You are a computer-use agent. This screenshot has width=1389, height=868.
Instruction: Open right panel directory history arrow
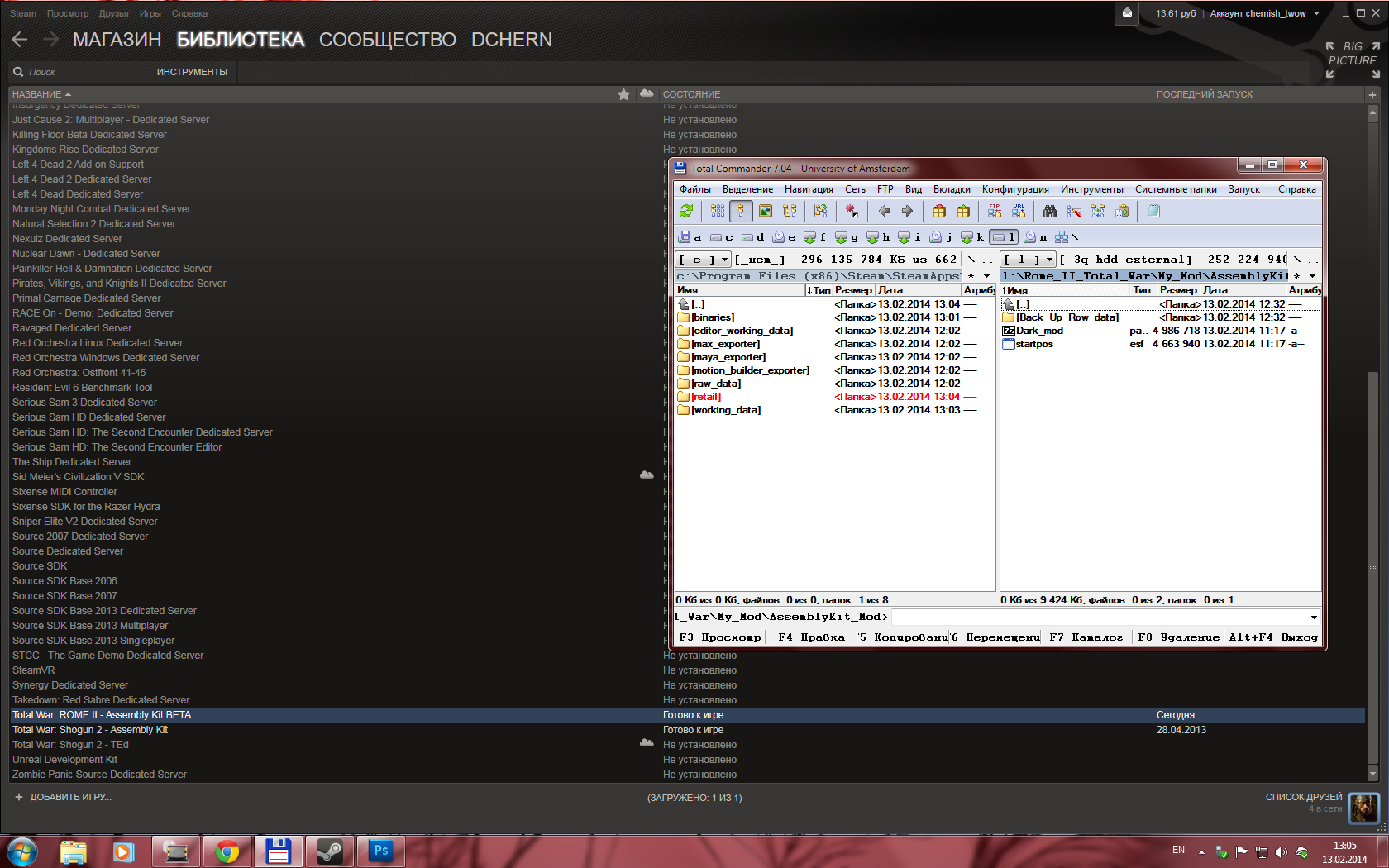[x=1312, y=276]
